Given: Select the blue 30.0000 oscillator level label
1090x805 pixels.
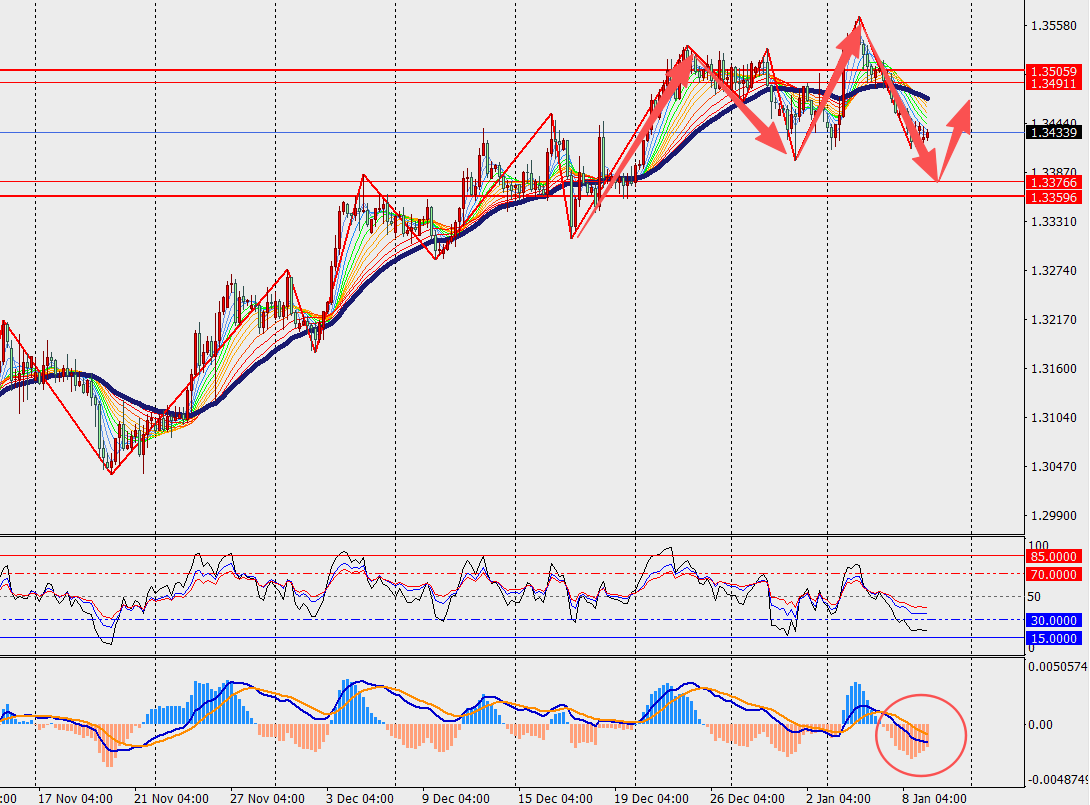Looking at the screenshot, I should [1053, 620].
